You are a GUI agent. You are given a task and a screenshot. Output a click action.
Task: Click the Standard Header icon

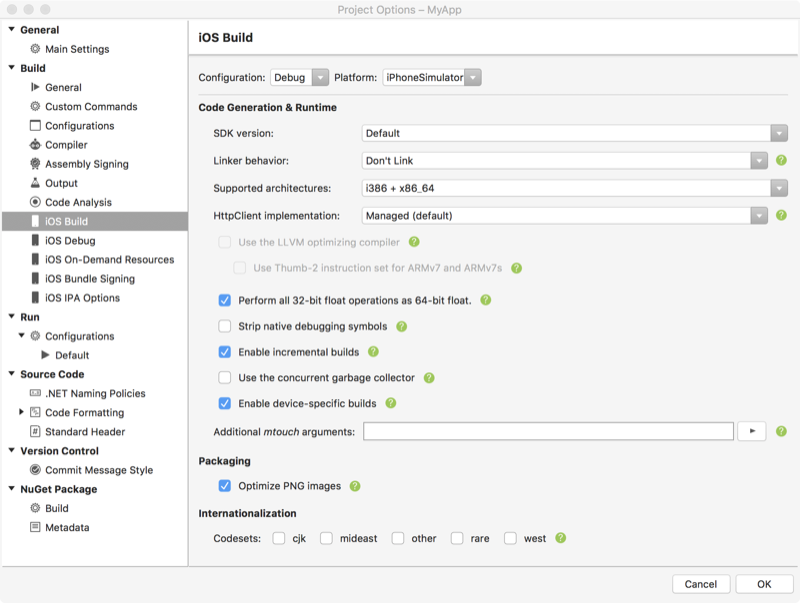pos(36,431)
